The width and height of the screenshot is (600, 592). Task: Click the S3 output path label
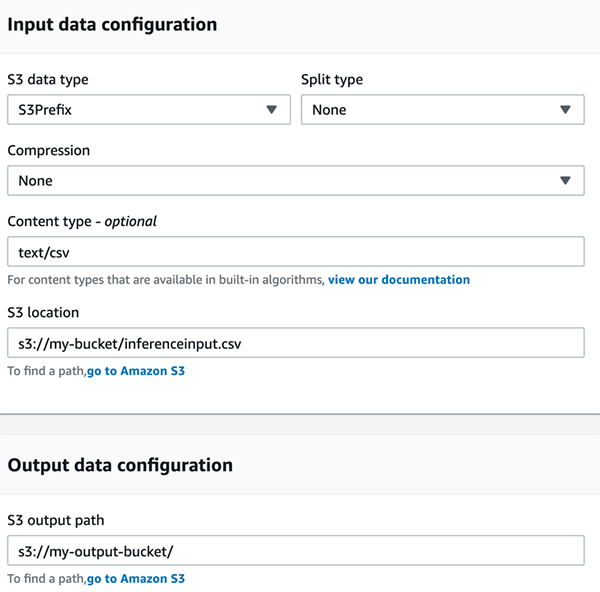point(56,520)
